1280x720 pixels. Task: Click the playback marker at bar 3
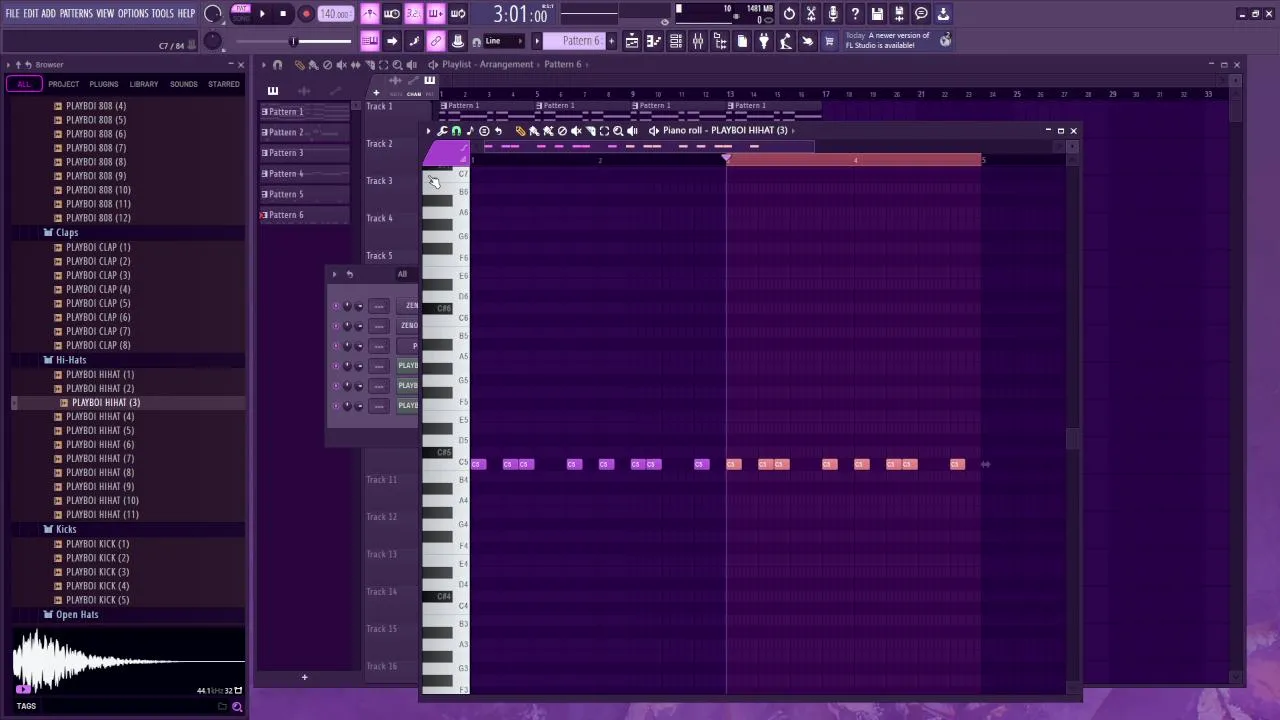click(727, 160)
